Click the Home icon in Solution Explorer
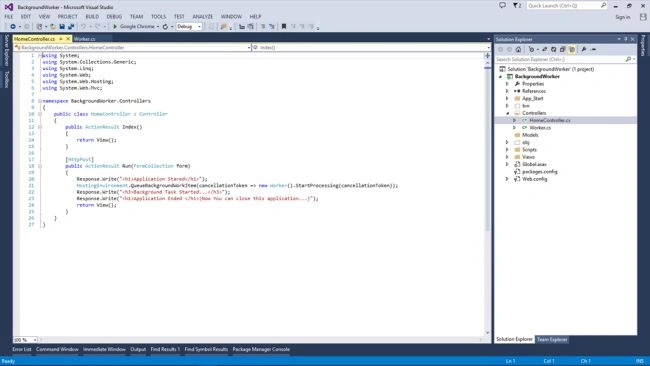Image resolution: width=650 pixels, height=366 pixels. click(x=518, y=49)
